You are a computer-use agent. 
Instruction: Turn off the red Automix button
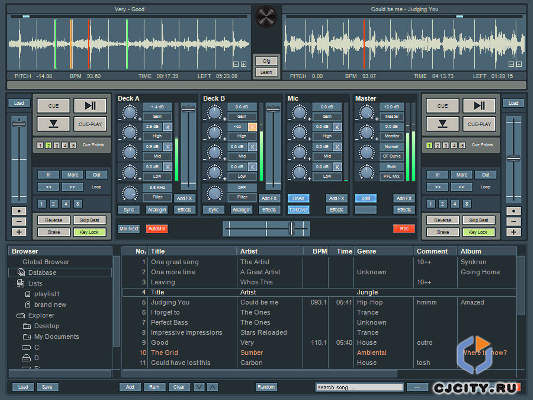pyautogui.click(x=157, y=229)
